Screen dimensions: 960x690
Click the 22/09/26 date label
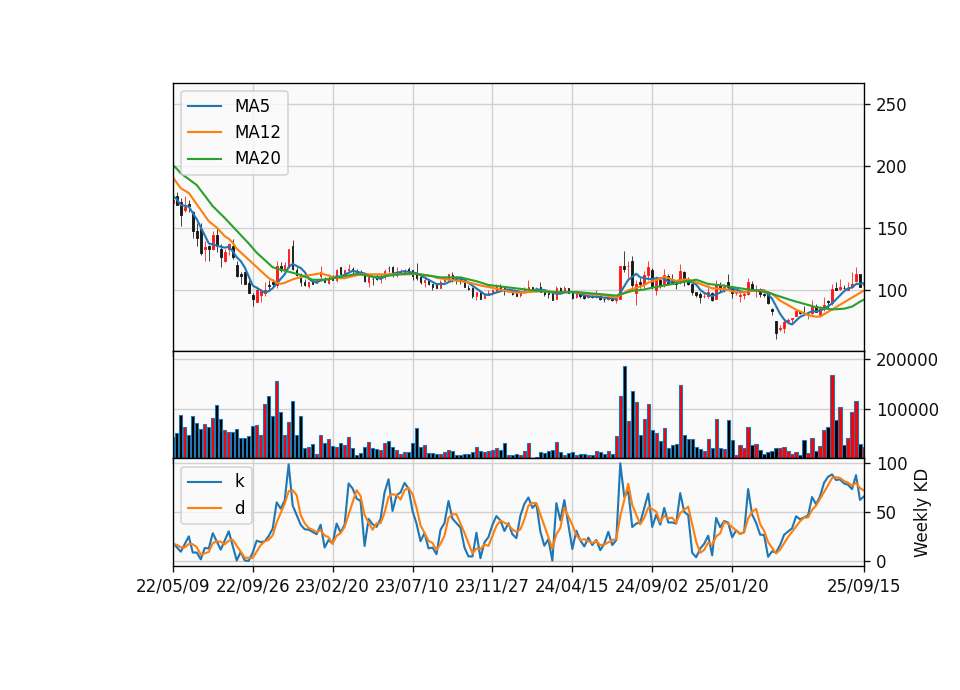point(253,586)
